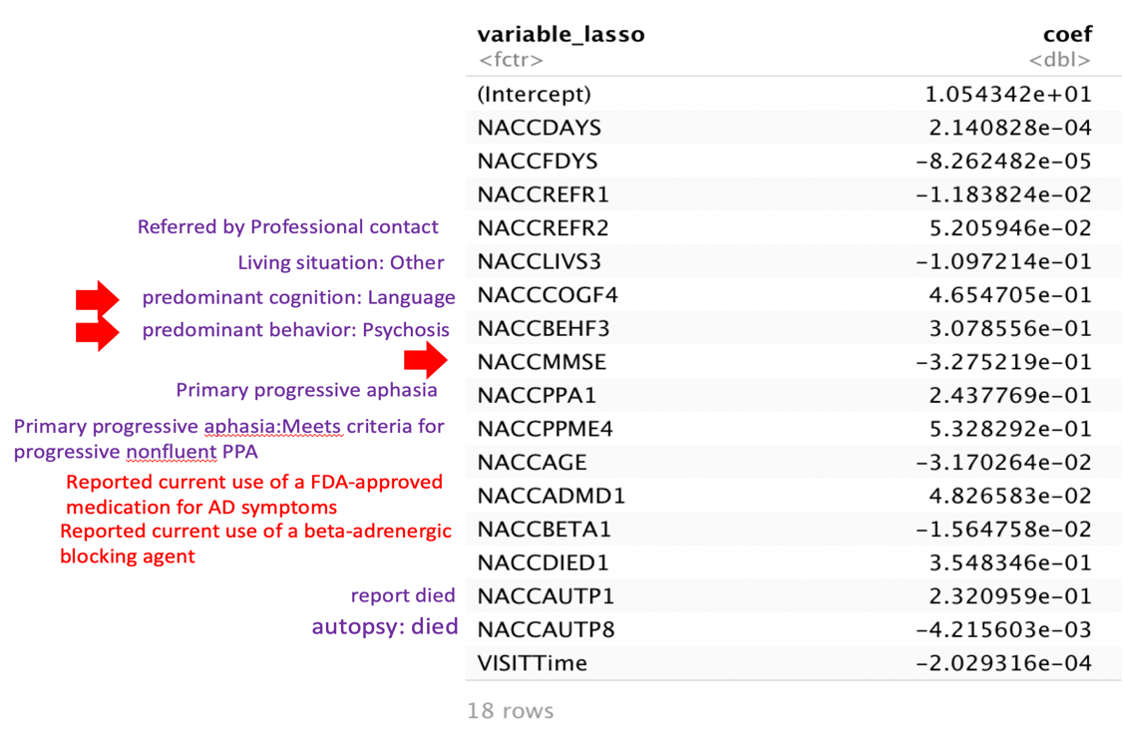The image size is (1124, 733).
Task: Click the autopsy: died label
Action: (385, 627)
